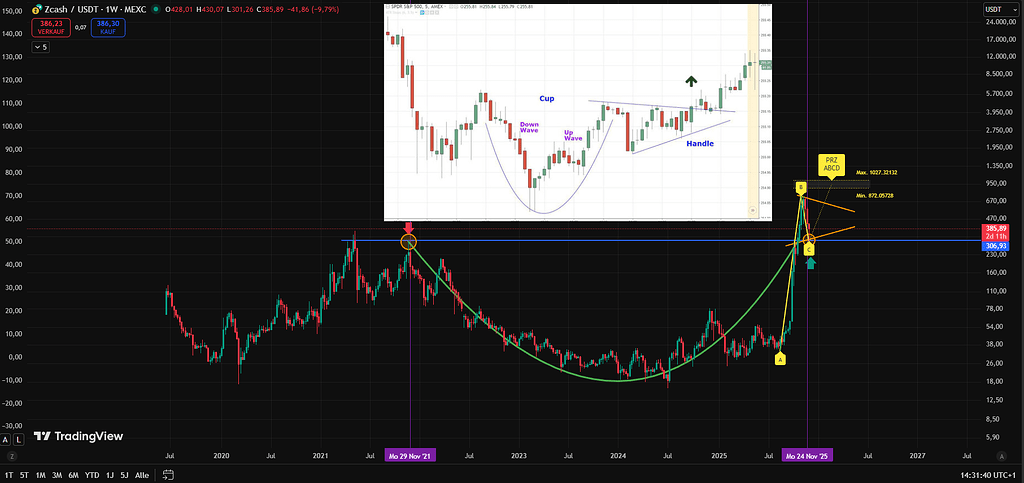Open the go-to-date calendar icon
Viewport: 1024px width, 483px height.
[x=169, y=475]
